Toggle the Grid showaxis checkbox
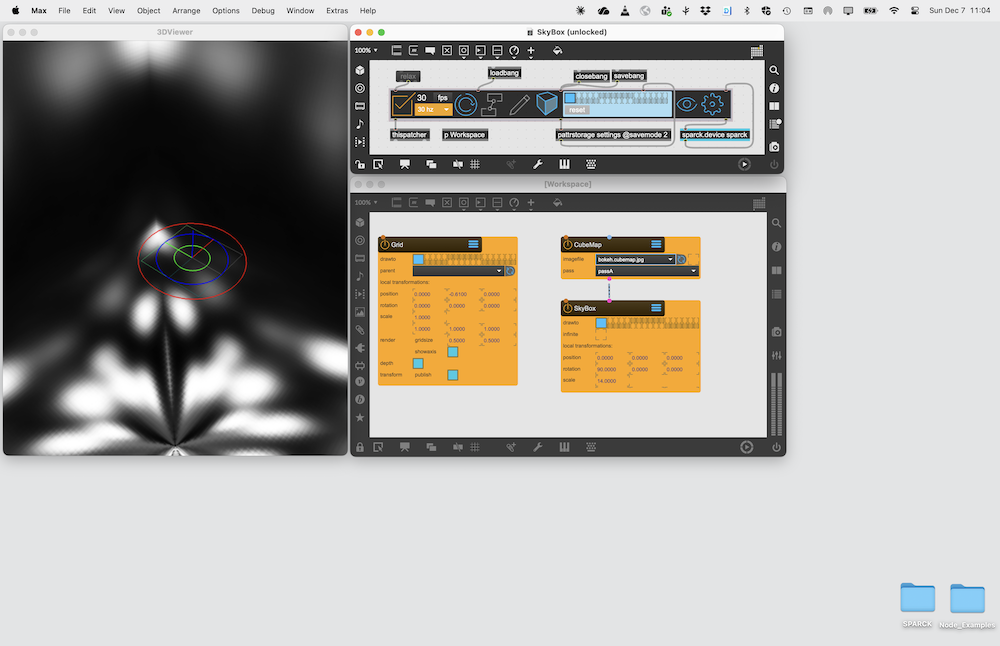This screenshot has height=646, width=1000. (452, 352)
